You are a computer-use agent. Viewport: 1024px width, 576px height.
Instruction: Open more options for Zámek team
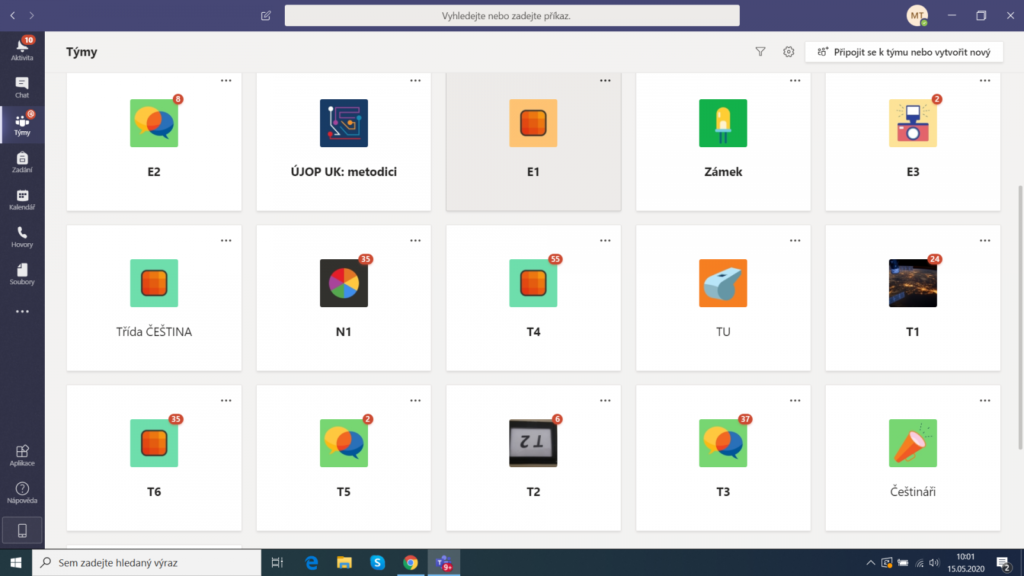click(795, 81)
